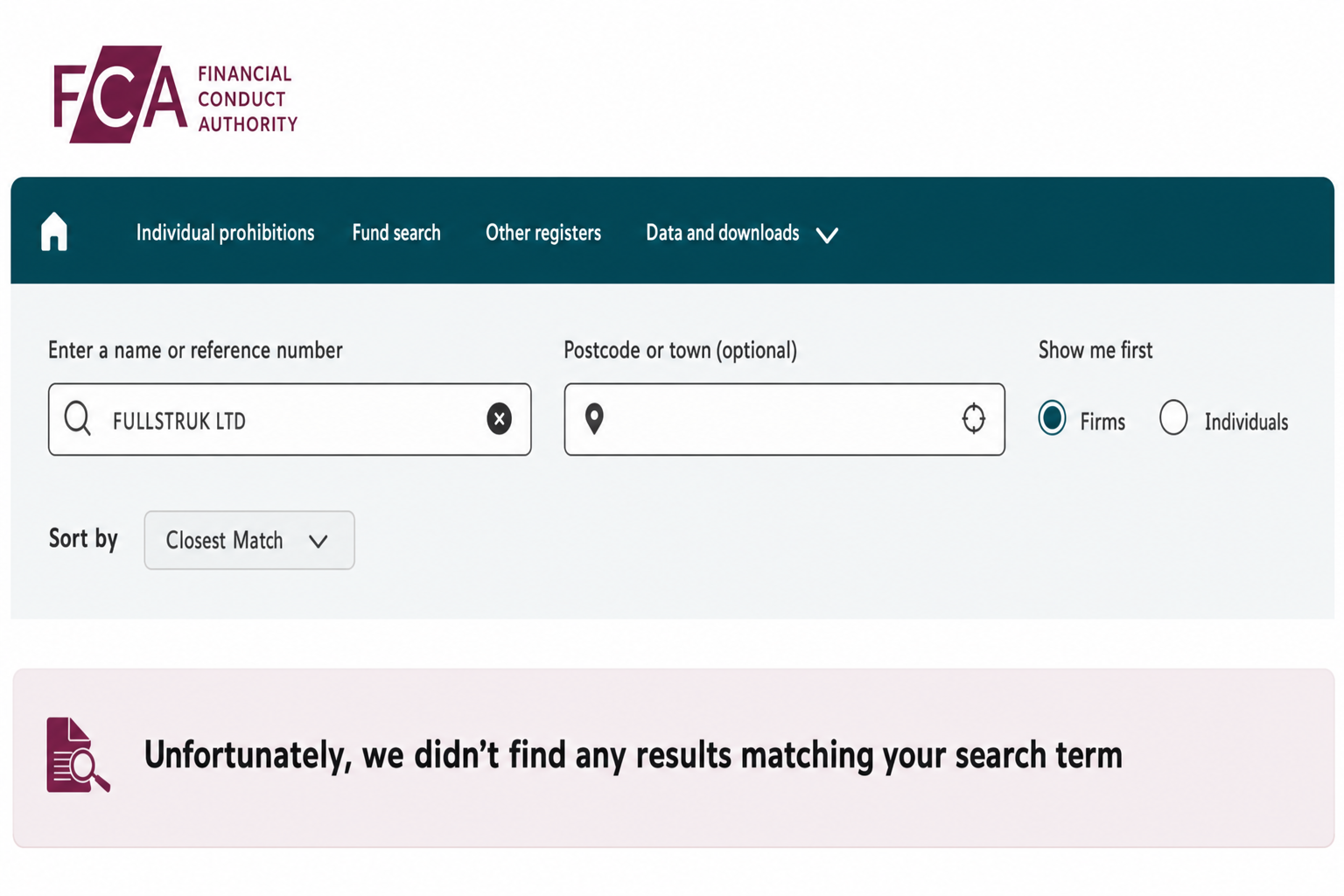Click the magnifying glass search icon
Screen dimensions: 1344x896
click(78, 418)
